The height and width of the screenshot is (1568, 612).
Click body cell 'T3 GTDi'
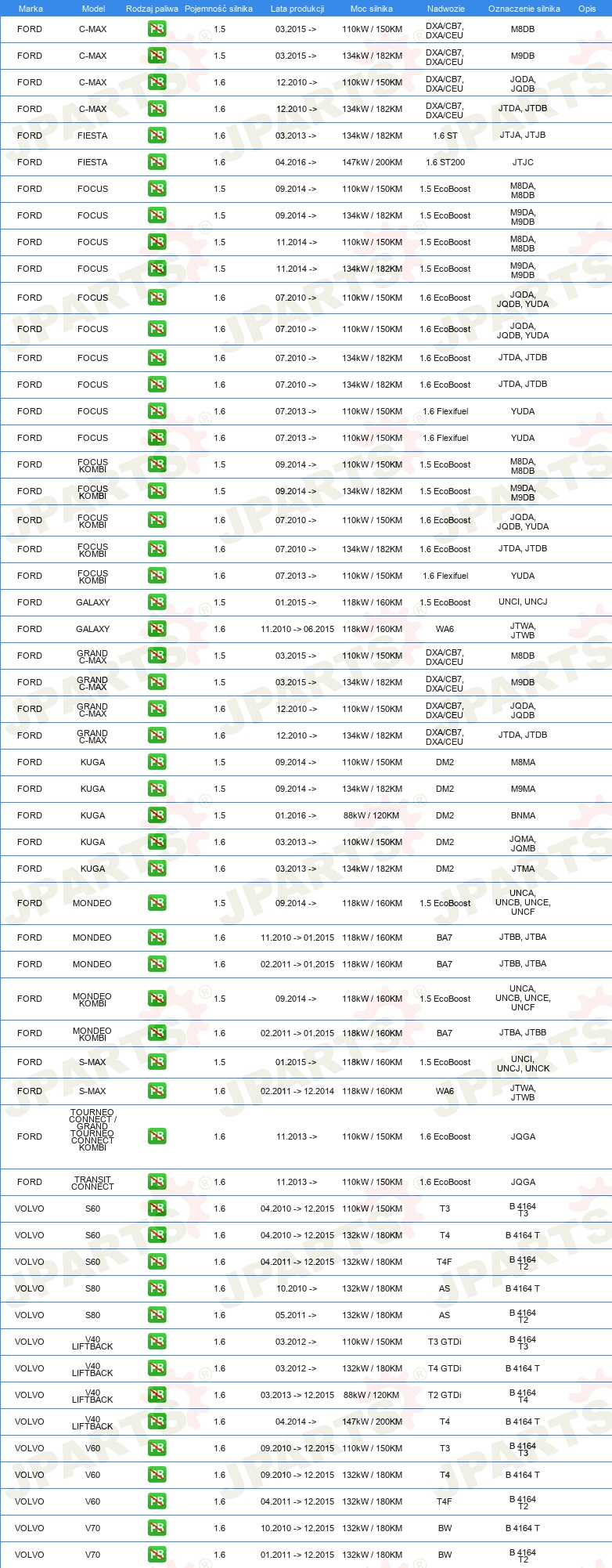pos(445,1342)
